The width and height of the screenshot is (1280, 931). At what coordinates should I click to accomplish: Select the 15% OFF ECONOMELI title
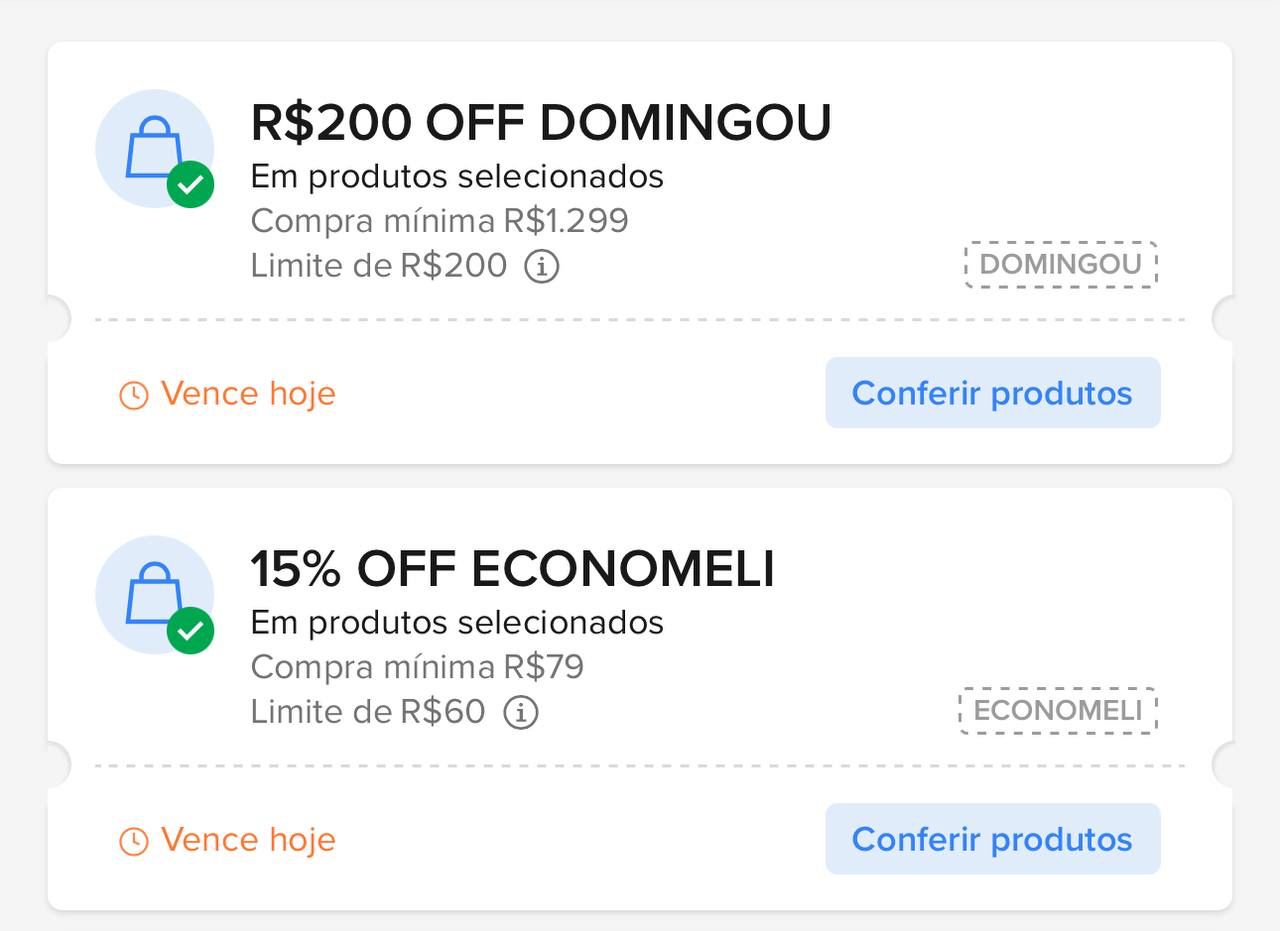click(512, 569)
